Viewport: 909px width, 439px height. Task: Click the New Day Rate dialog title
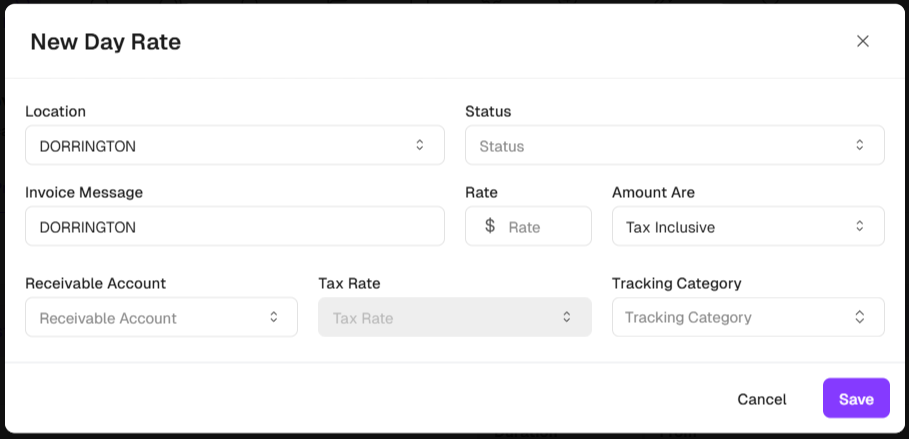click(105, 42)
